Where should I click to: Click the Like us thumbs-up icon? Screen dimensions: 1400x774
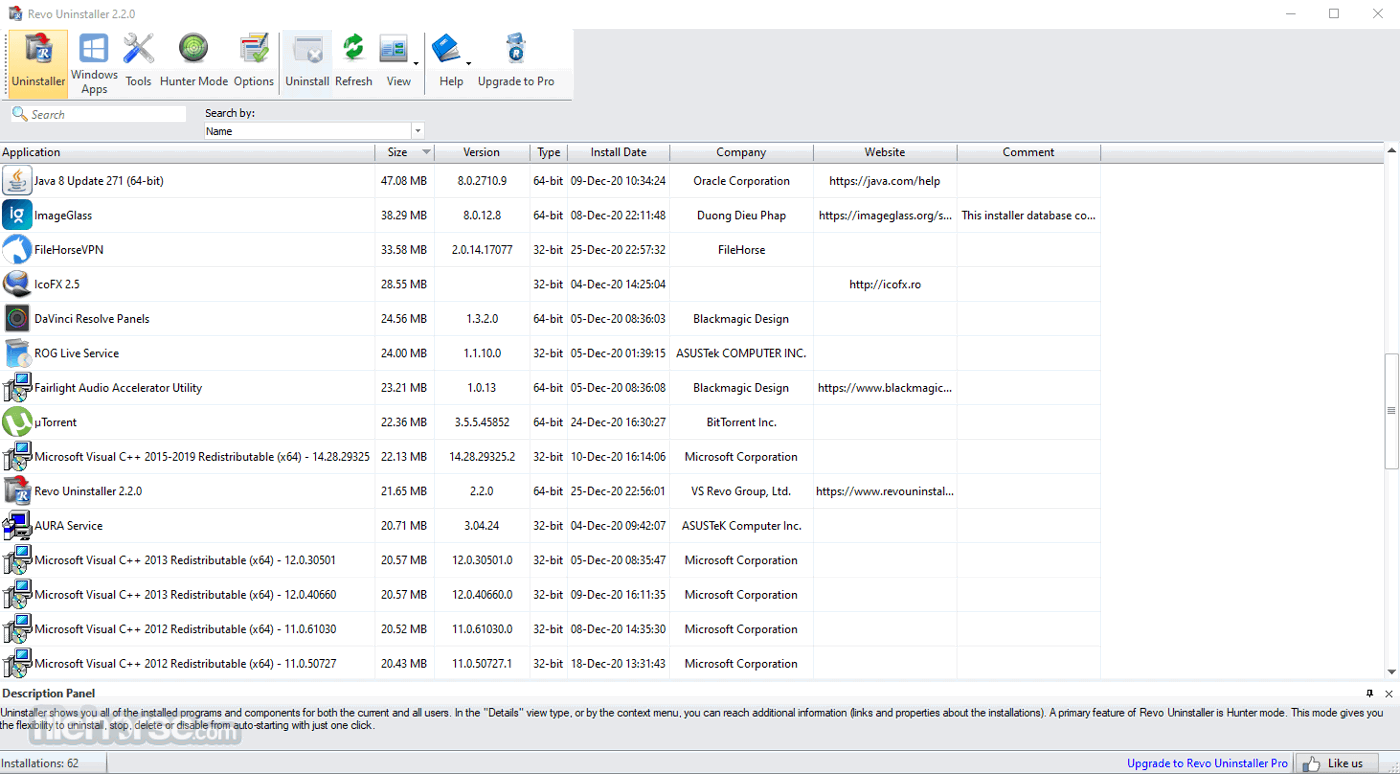coord(1311,763)
